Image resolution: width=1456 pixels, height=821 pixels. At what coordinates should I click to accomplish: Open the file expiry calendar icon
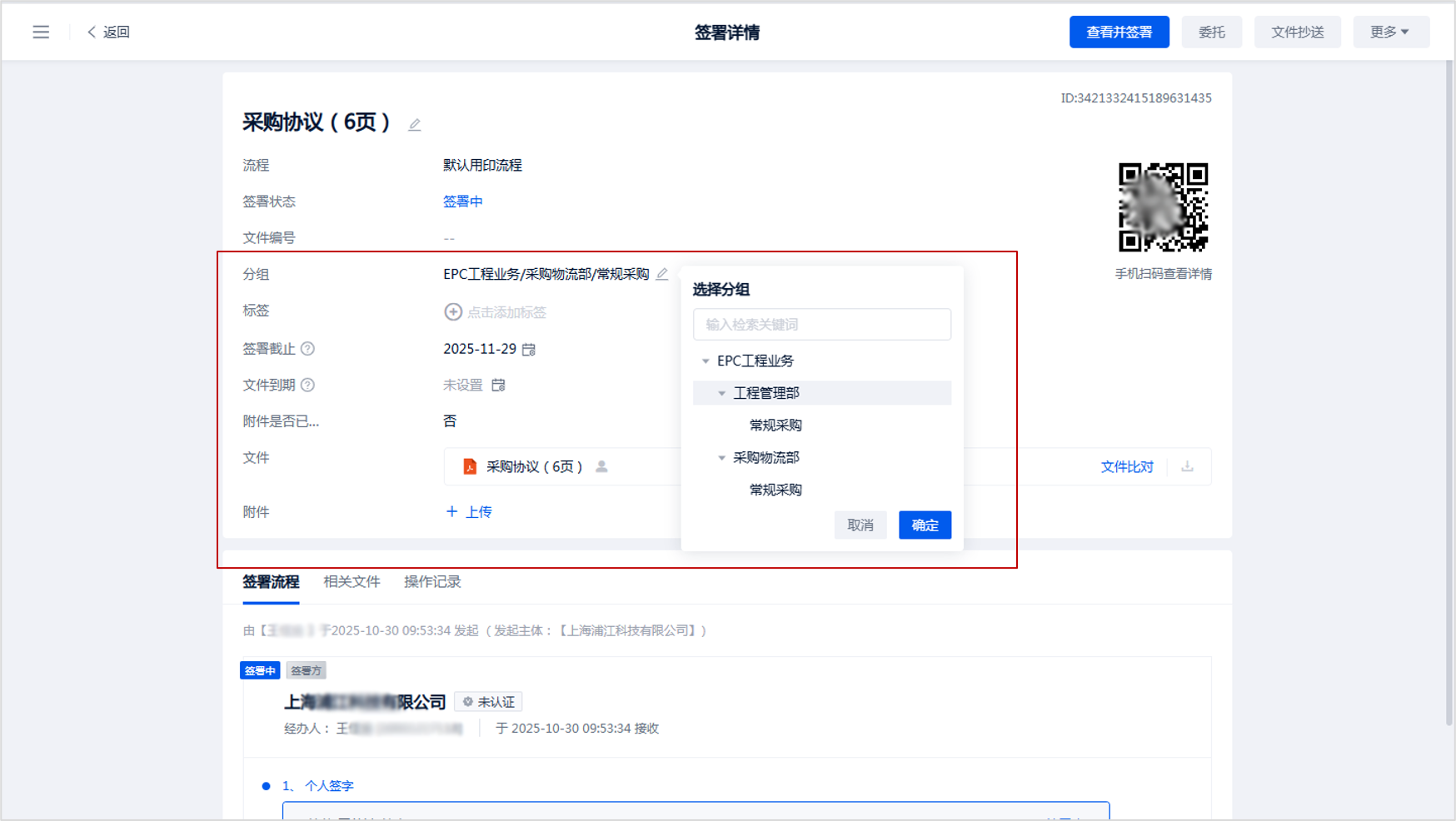[498, 385]
